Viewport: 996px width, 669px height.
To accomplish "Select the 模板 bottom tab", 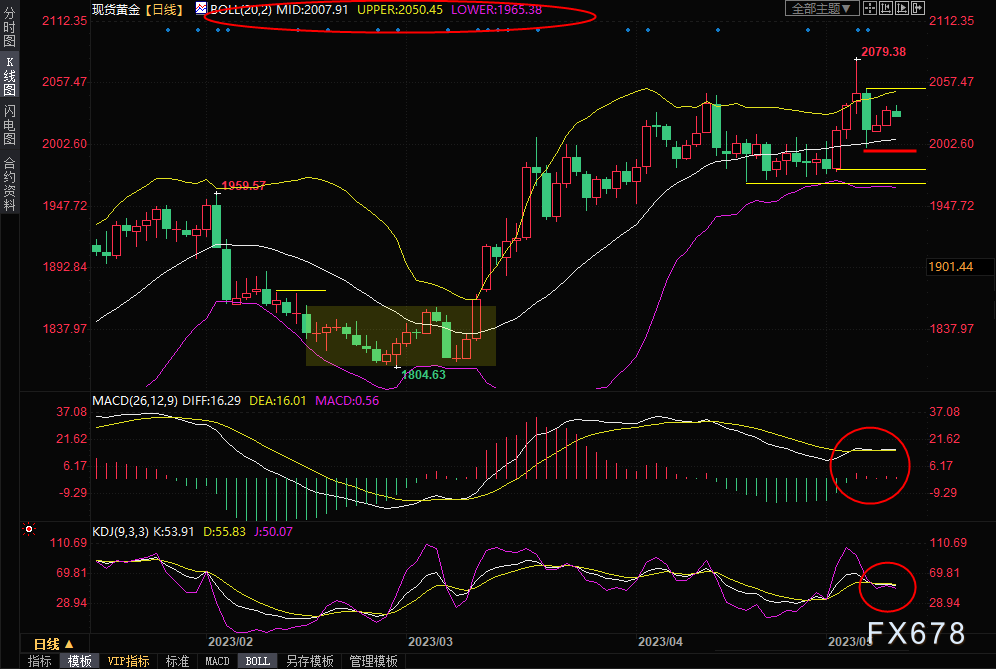I will (x=80, y=661).
